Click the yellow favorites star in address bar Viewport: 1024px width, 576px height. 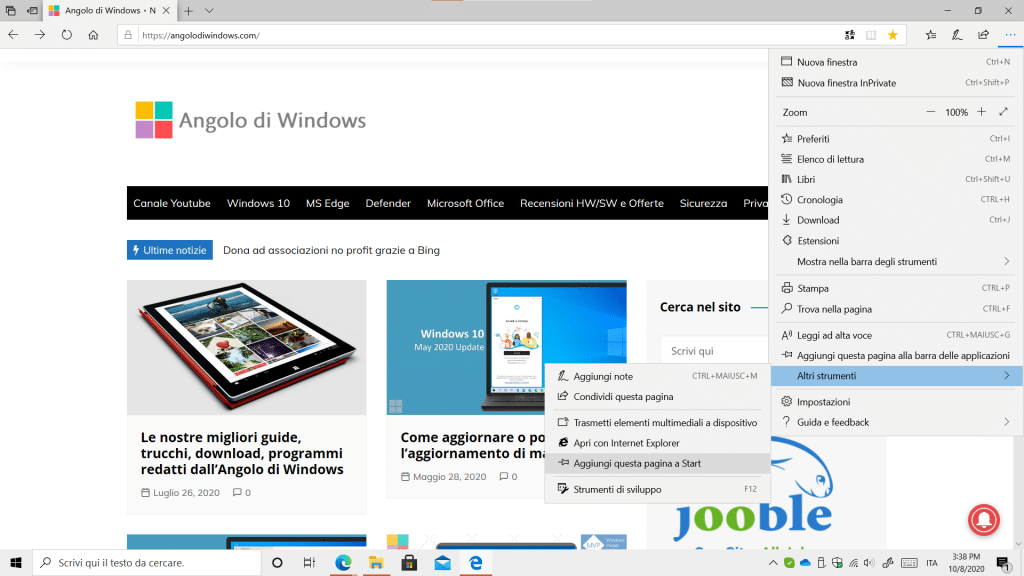892,35
